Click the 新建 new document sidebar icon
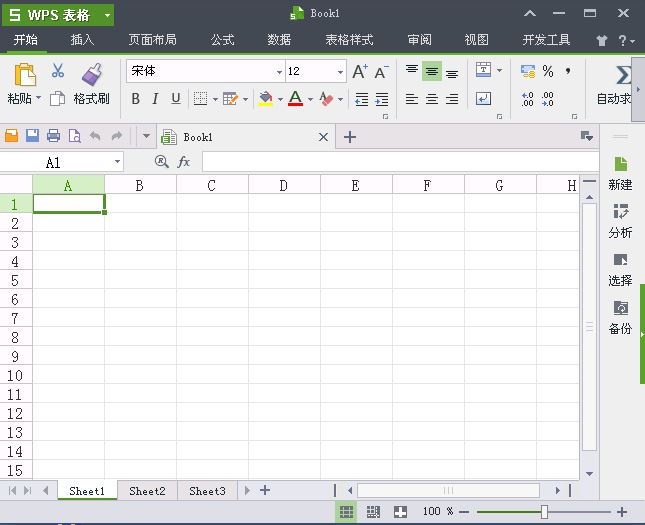 coord(620,164)
